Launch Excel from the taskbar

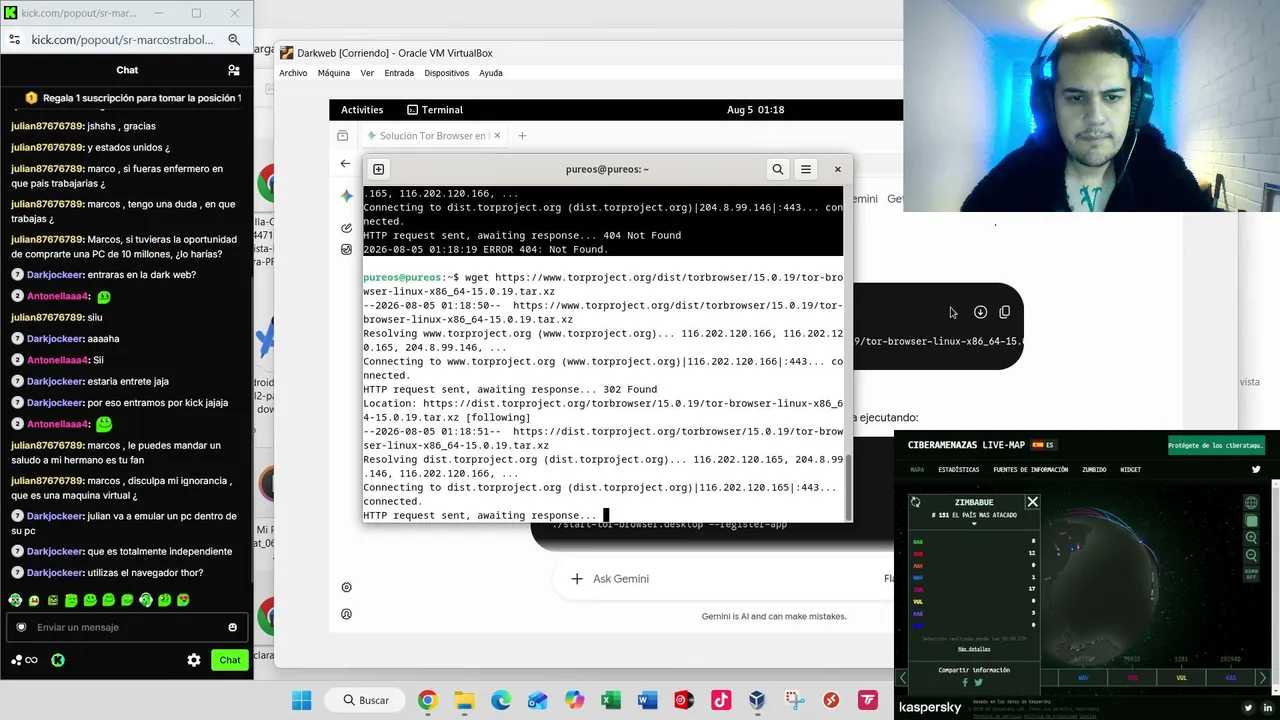point(611,700)
